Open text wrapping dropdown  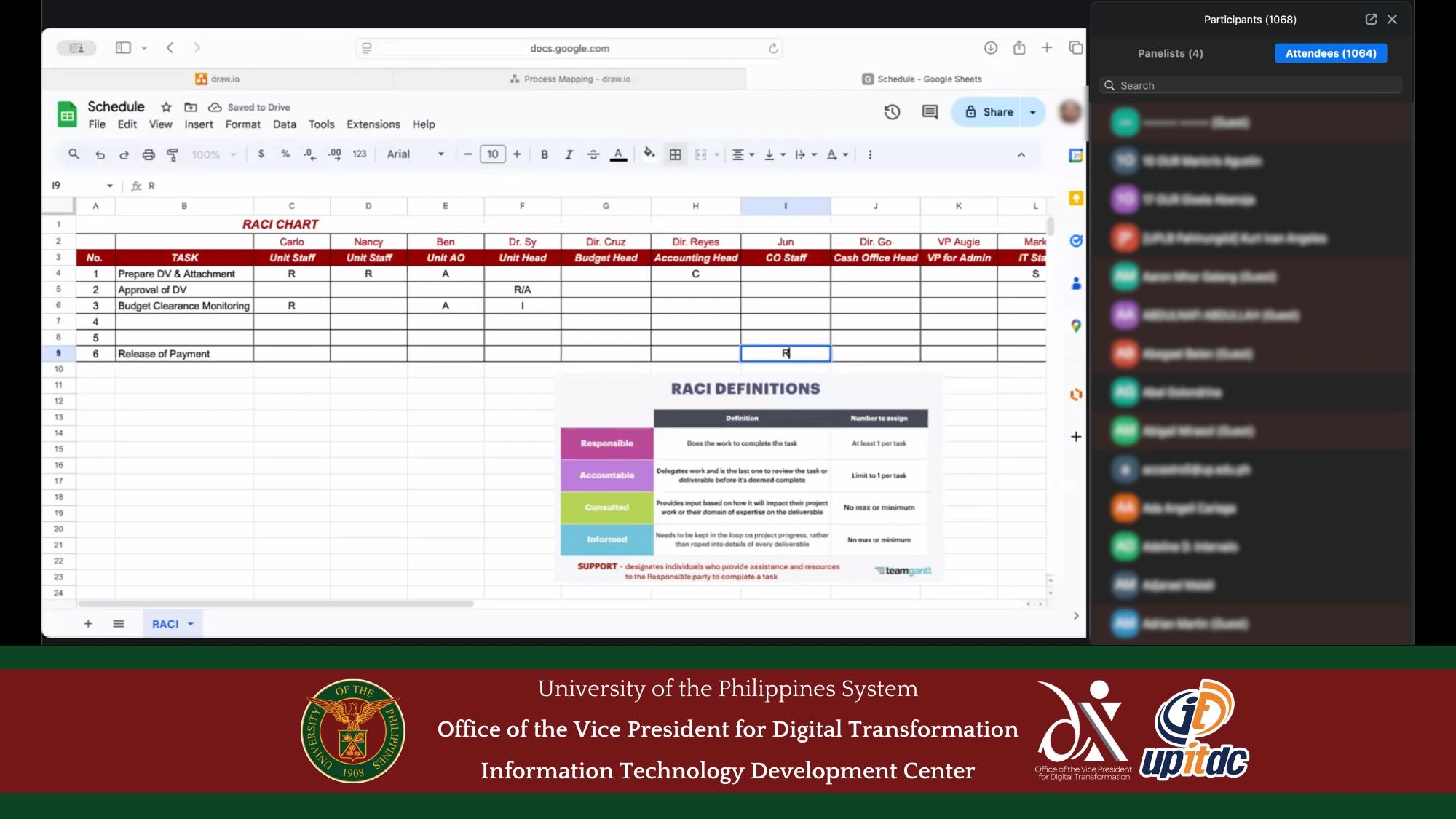pos(805,154)
